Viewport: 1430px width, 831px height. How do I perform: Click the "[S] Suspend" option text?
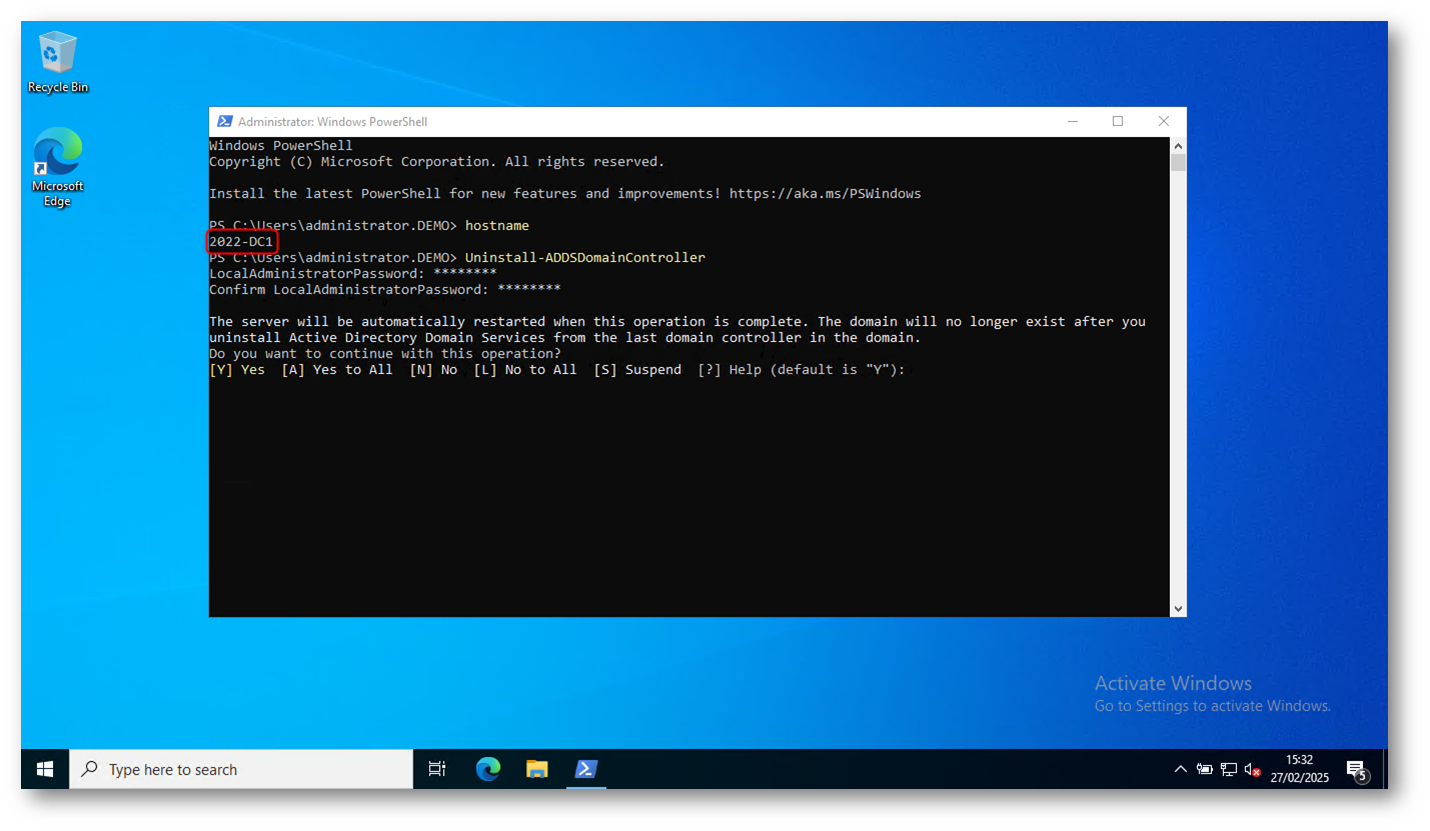(637, 370)
